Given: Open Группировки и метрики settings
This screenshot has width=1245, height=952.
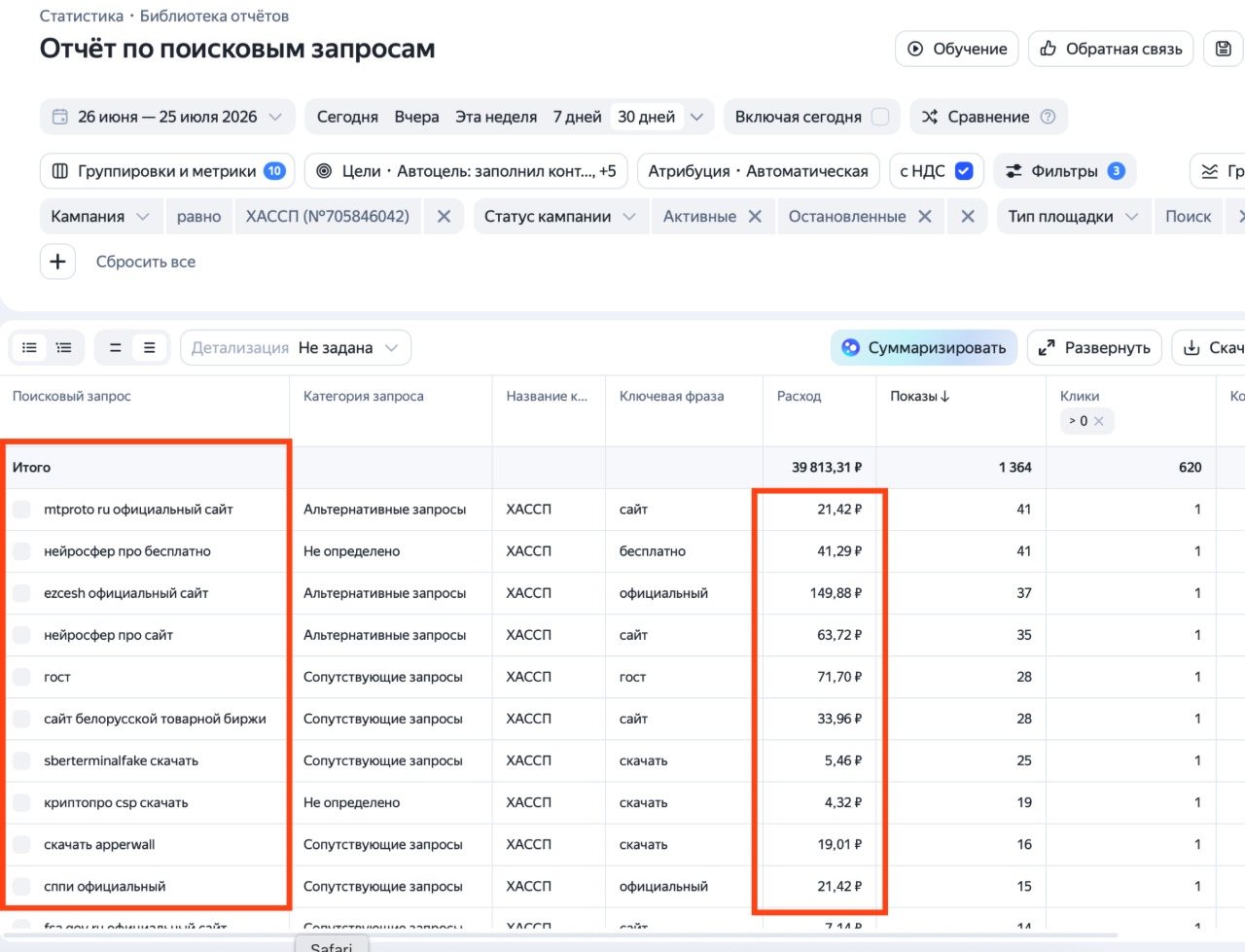Looking at the screenshot, I should 167,171.
